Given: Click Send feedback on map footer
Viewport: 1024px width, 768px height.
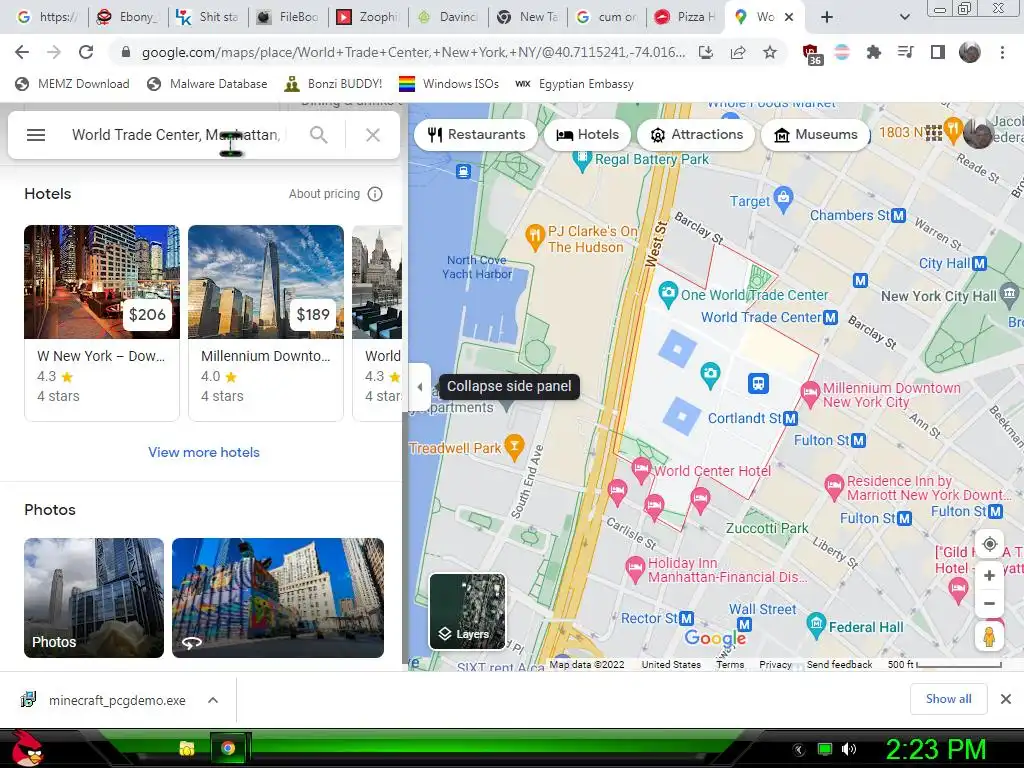Looking at the screenshot, I should coord(839,664).
